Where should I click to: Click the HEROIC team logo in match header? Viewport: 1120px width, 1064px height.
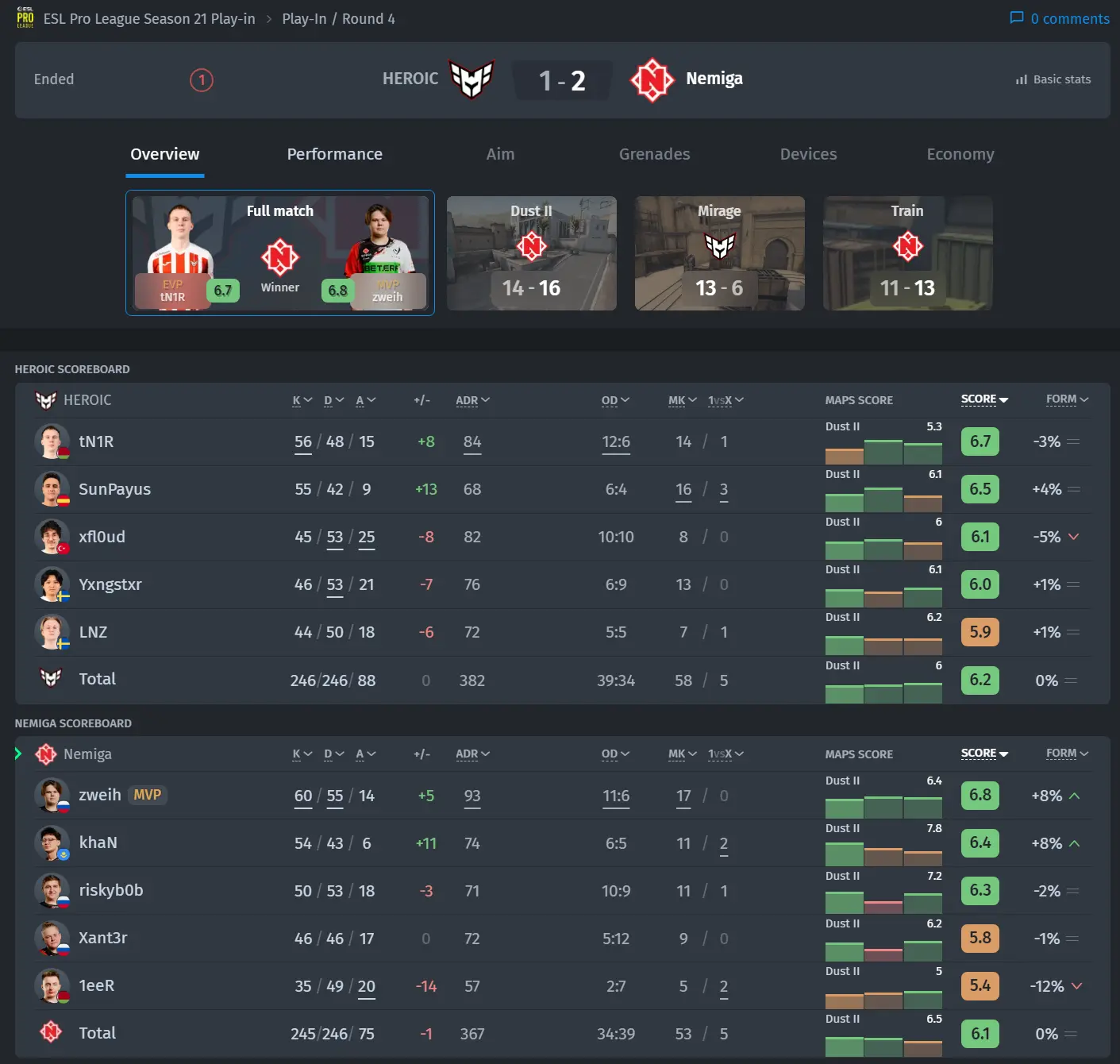click(x=472, y=79)
